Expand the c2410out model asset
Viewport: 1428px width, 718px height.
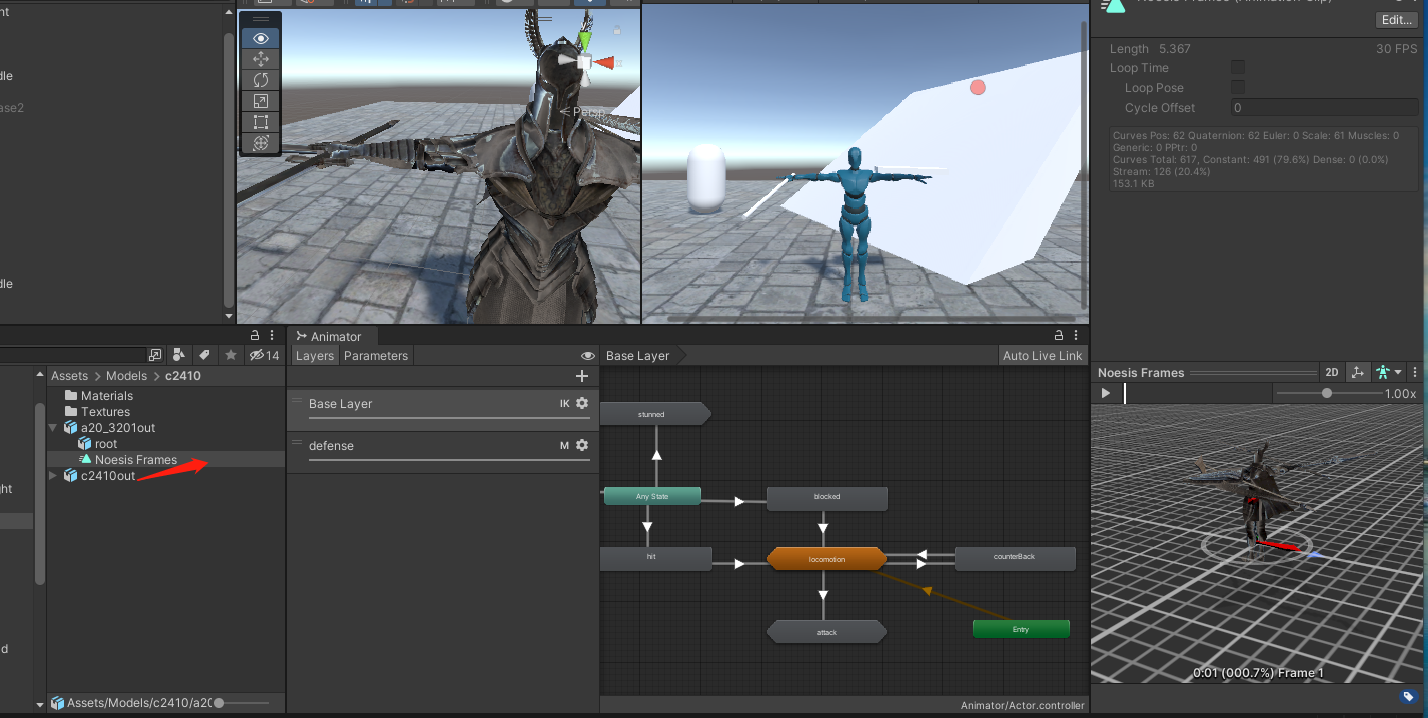tap(54, 476)
